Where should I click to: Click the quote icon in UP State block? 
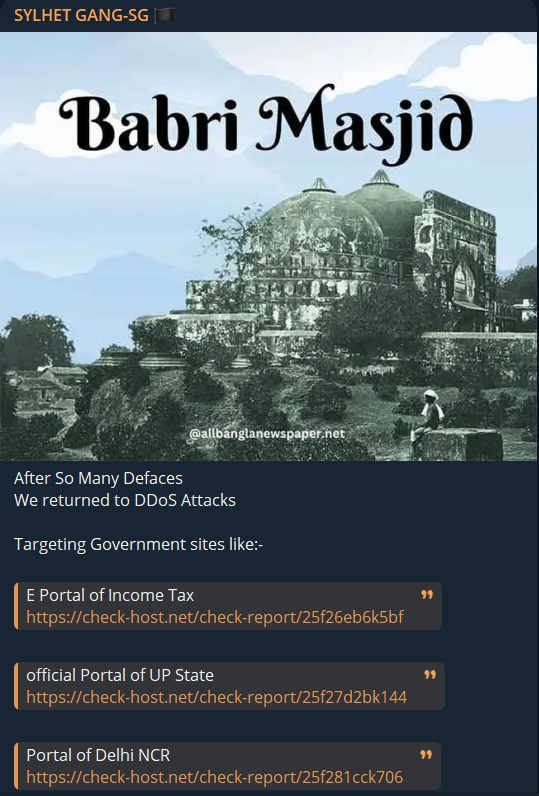[x=430, y=675]
